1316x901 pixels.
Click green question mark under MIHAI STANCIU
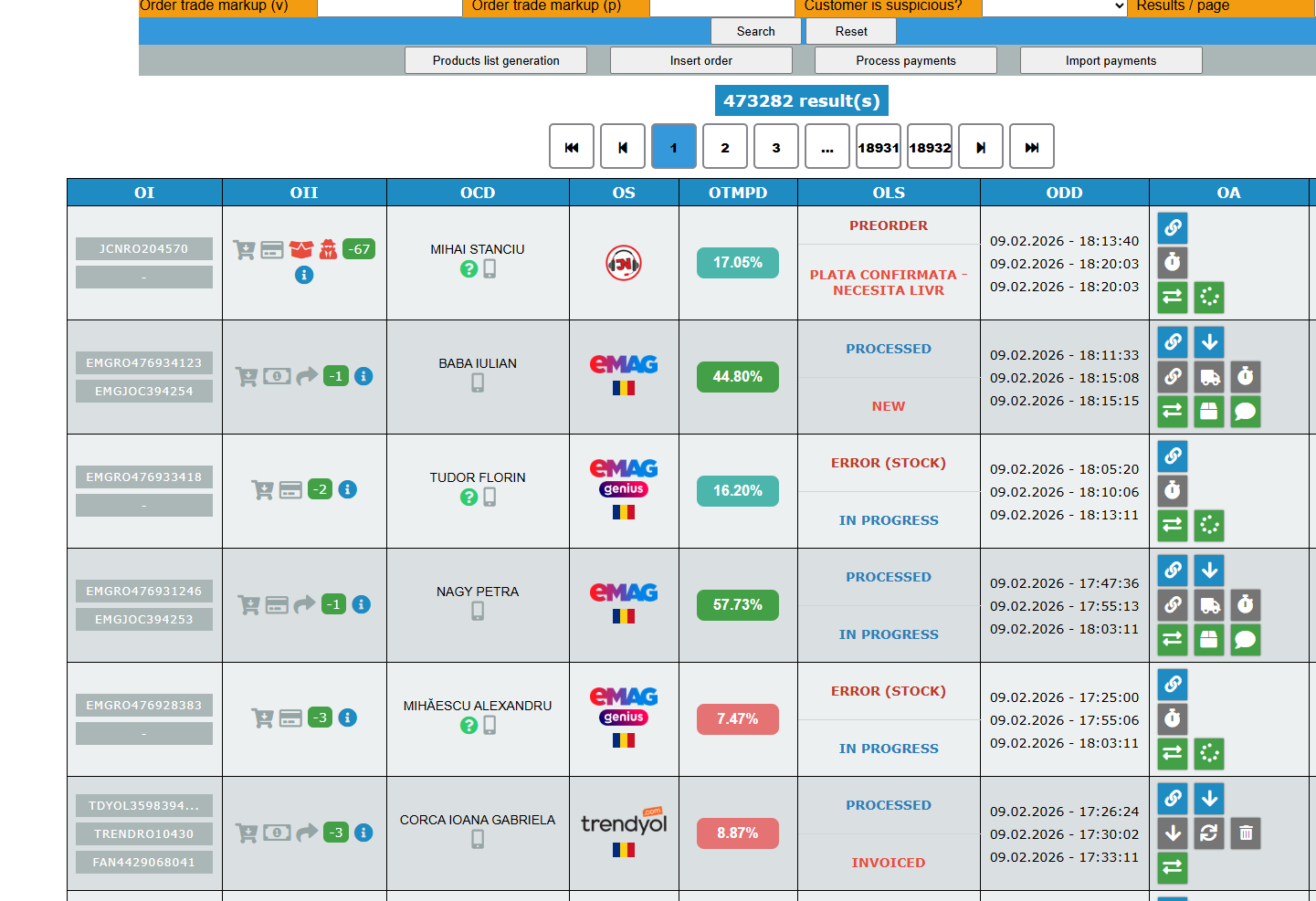click(468, 269)
